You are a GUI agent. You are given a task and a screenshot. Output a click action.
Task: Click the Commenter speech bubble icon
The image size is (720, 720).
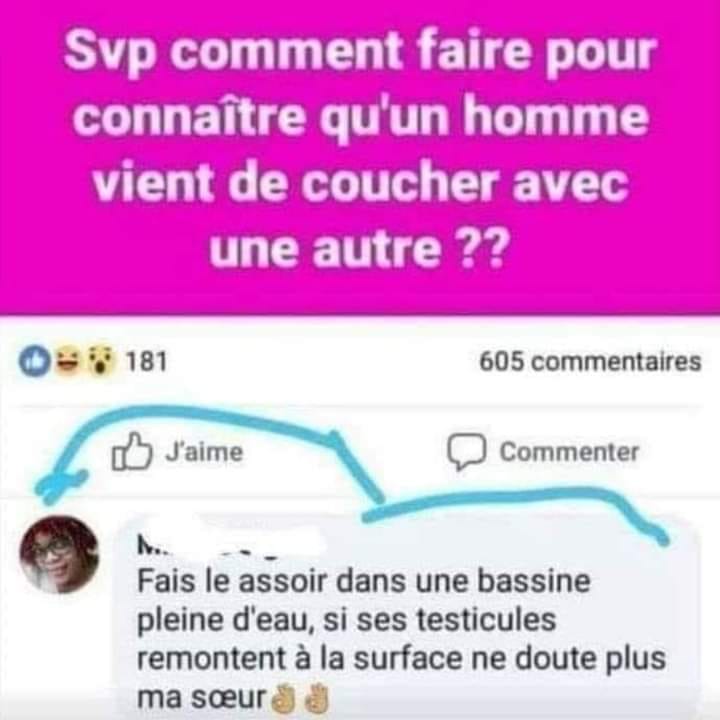coord(467,452)
